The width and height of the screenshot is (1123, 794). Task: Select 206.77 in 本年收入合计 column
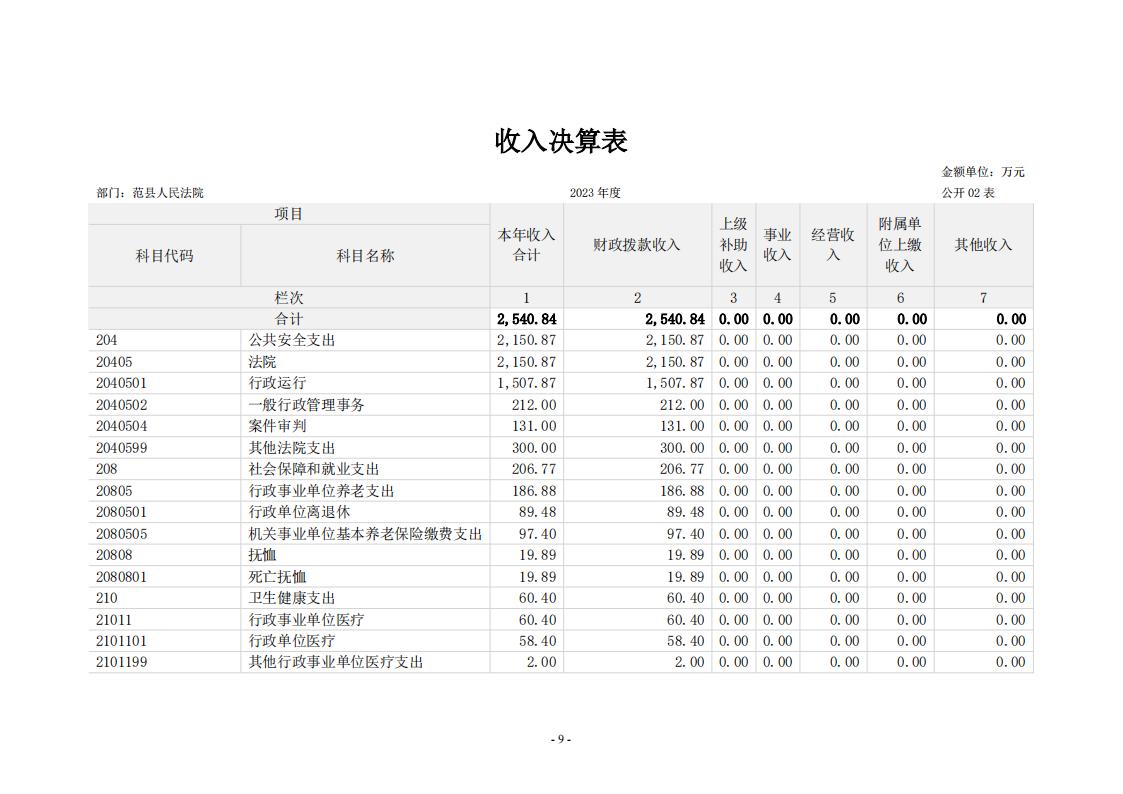(x=534, y=469)
